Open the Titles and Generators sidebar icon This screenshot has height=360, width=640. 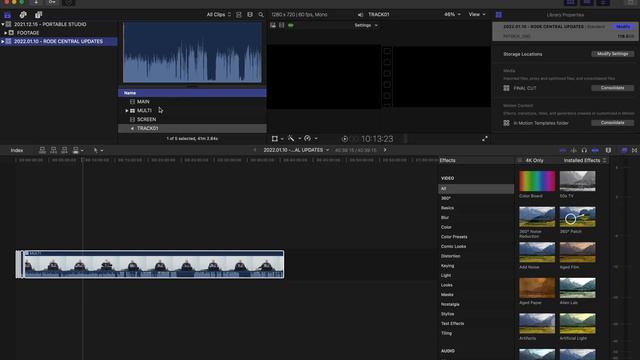[38, 15]
